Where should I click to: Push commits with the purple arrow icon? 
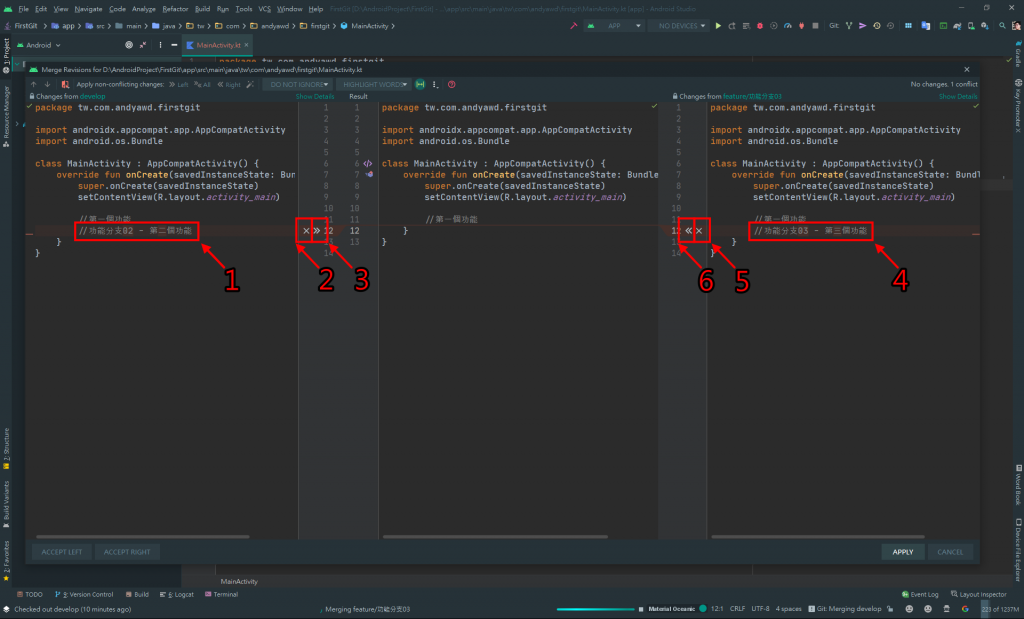coord(863,26)
